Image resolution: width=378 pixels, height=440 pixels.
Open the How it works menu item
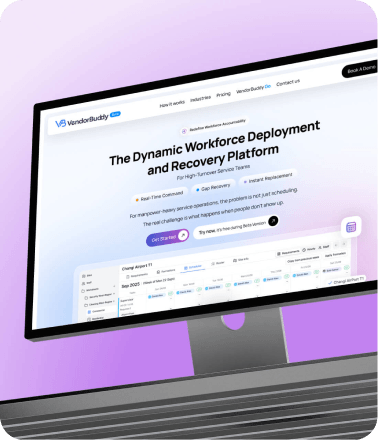tap(172, 104)
